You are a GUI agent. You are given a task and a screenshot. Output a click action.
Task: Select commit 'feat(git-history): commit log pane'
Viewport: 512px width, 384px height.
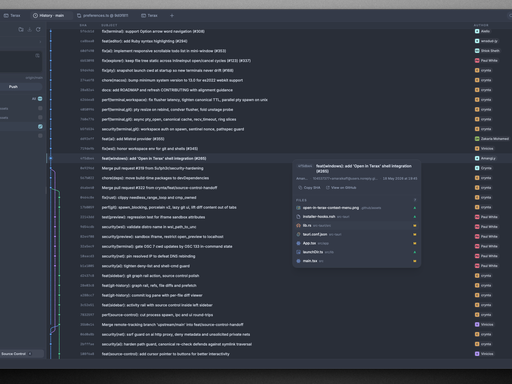pos(279,295)
